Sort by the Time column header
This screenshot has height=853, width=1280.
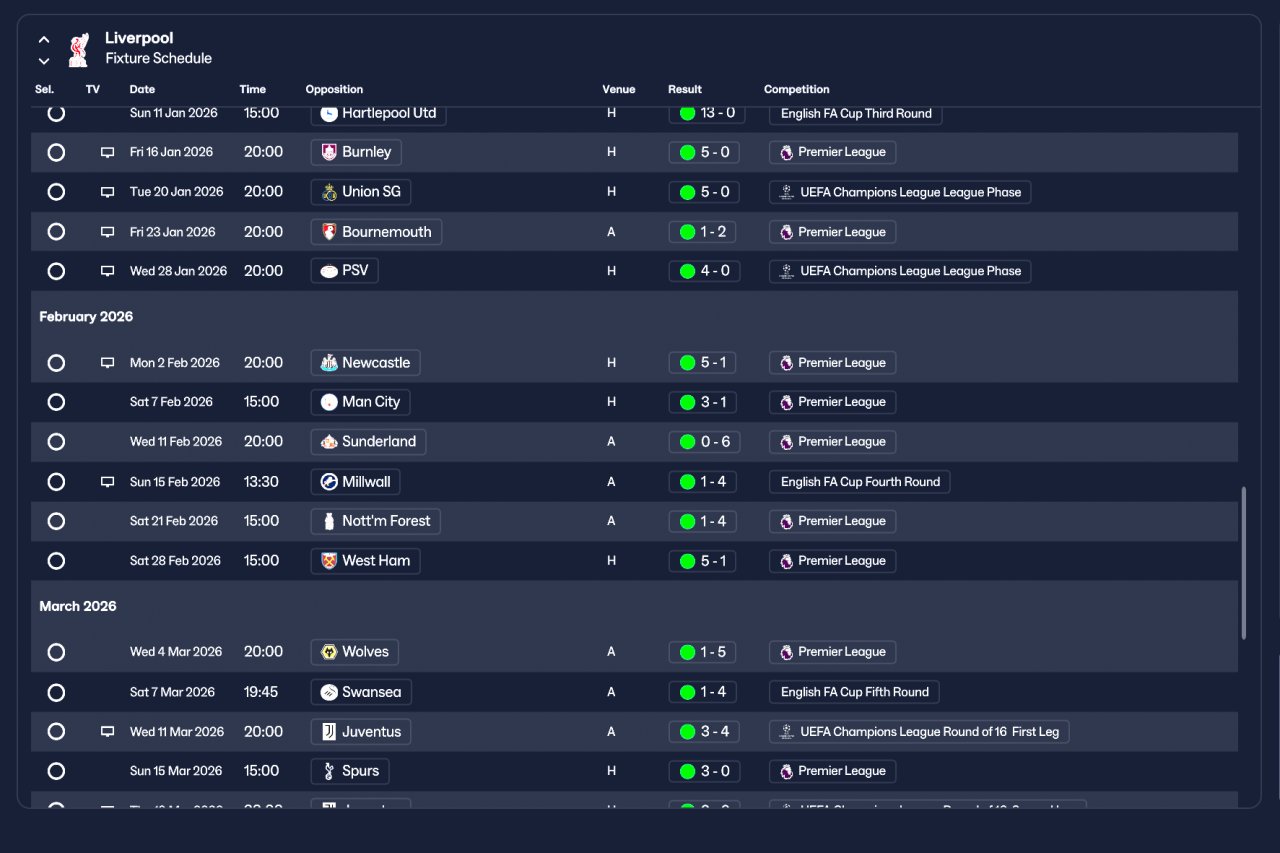point(253,89)
